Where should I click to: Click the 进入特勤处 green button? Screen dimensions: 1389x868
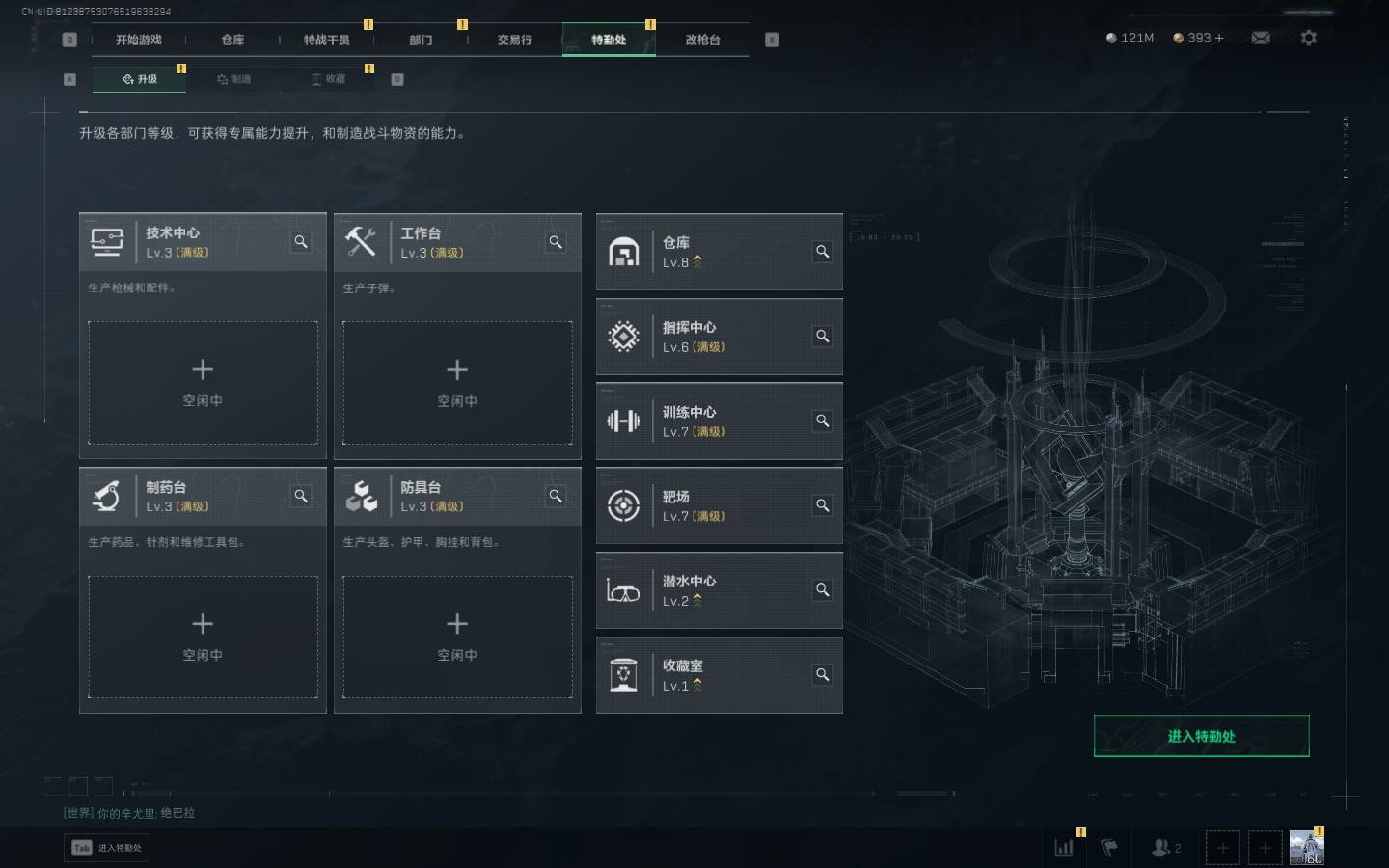pos(1201,736)
